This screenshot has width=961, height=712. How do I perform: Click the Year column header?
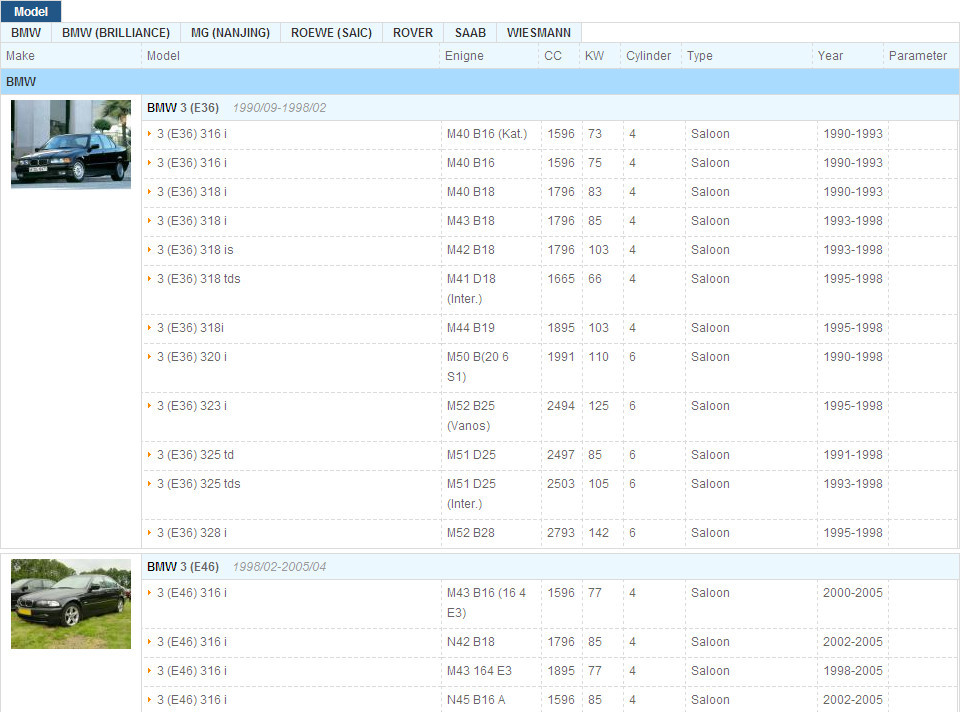[830, 56]
